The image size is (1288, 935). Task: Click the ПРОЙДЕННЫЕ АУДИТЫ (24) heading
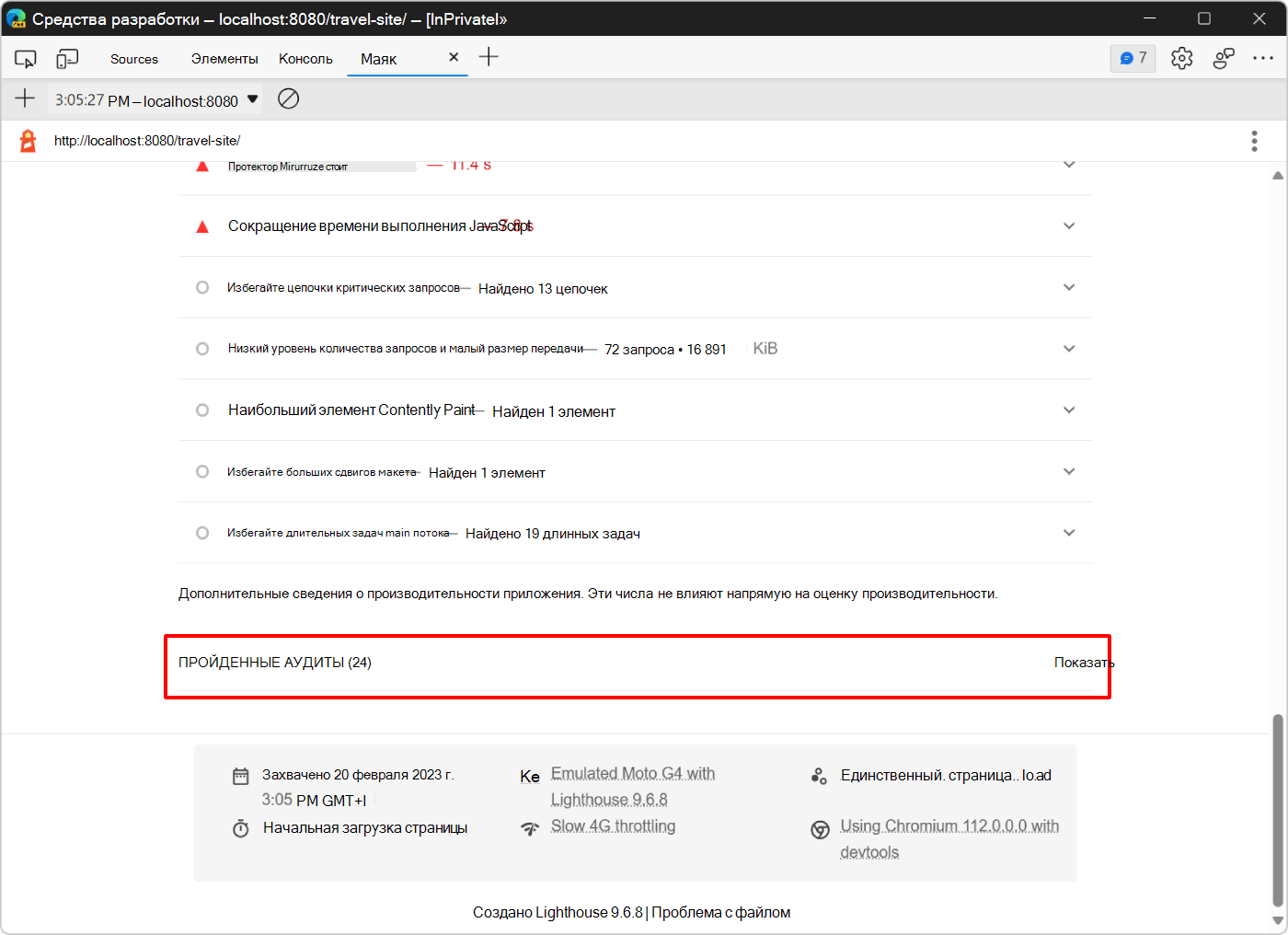pyautogui.click(x=275, y=663)
